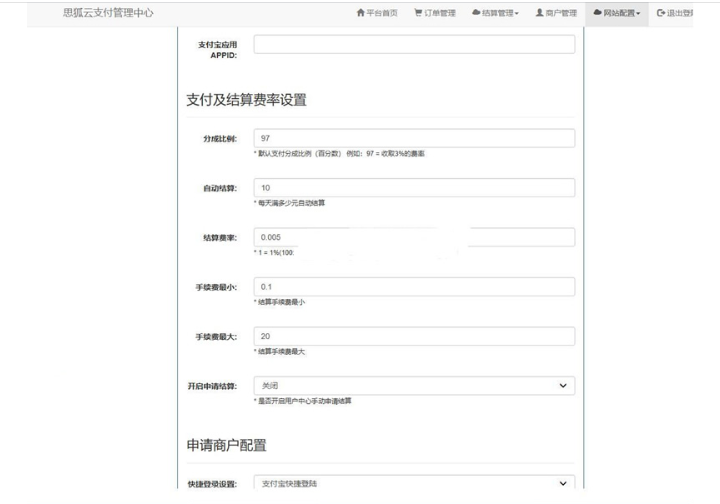Open the 思狐云支付管理中心 brand link
The width and height of the screenshot is (720, 504).
(x=108, y=13)
